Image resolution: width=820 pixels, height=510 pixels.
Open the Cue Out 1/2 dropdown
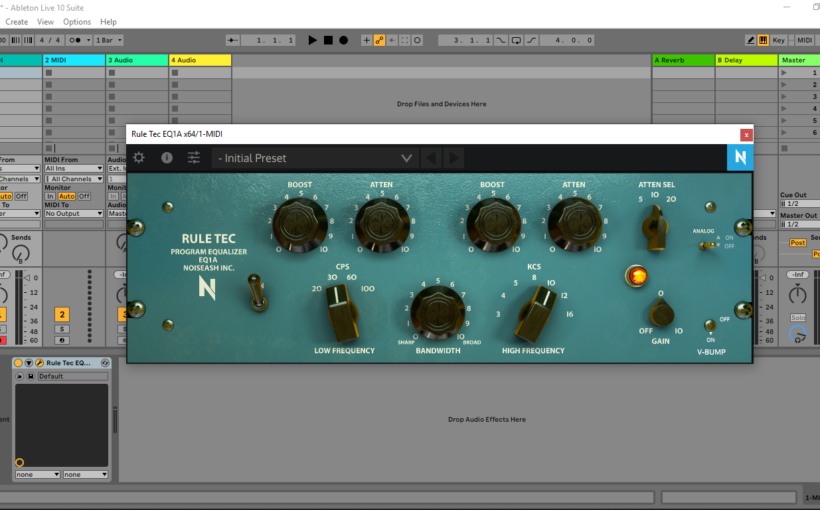click(x=800, y=203)
